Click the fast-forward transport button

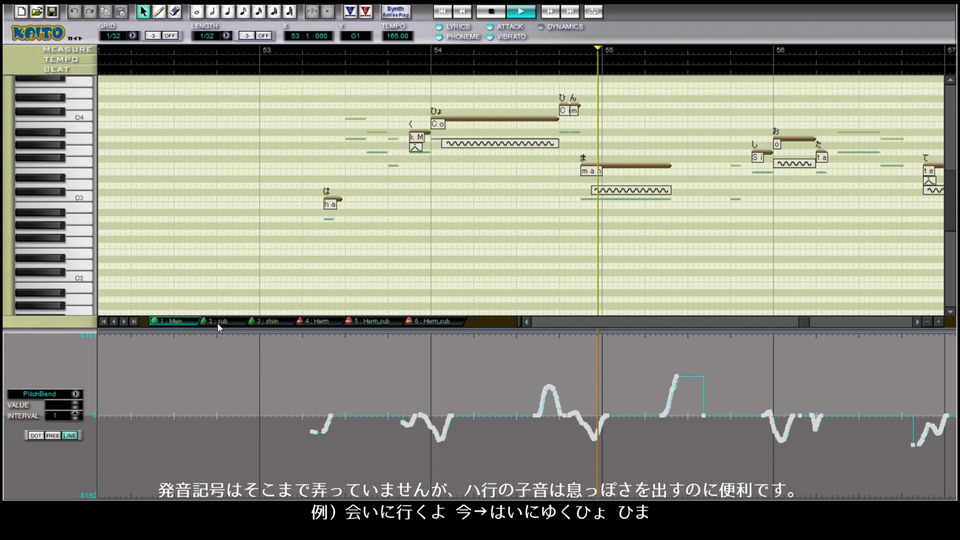pos(550,12)
